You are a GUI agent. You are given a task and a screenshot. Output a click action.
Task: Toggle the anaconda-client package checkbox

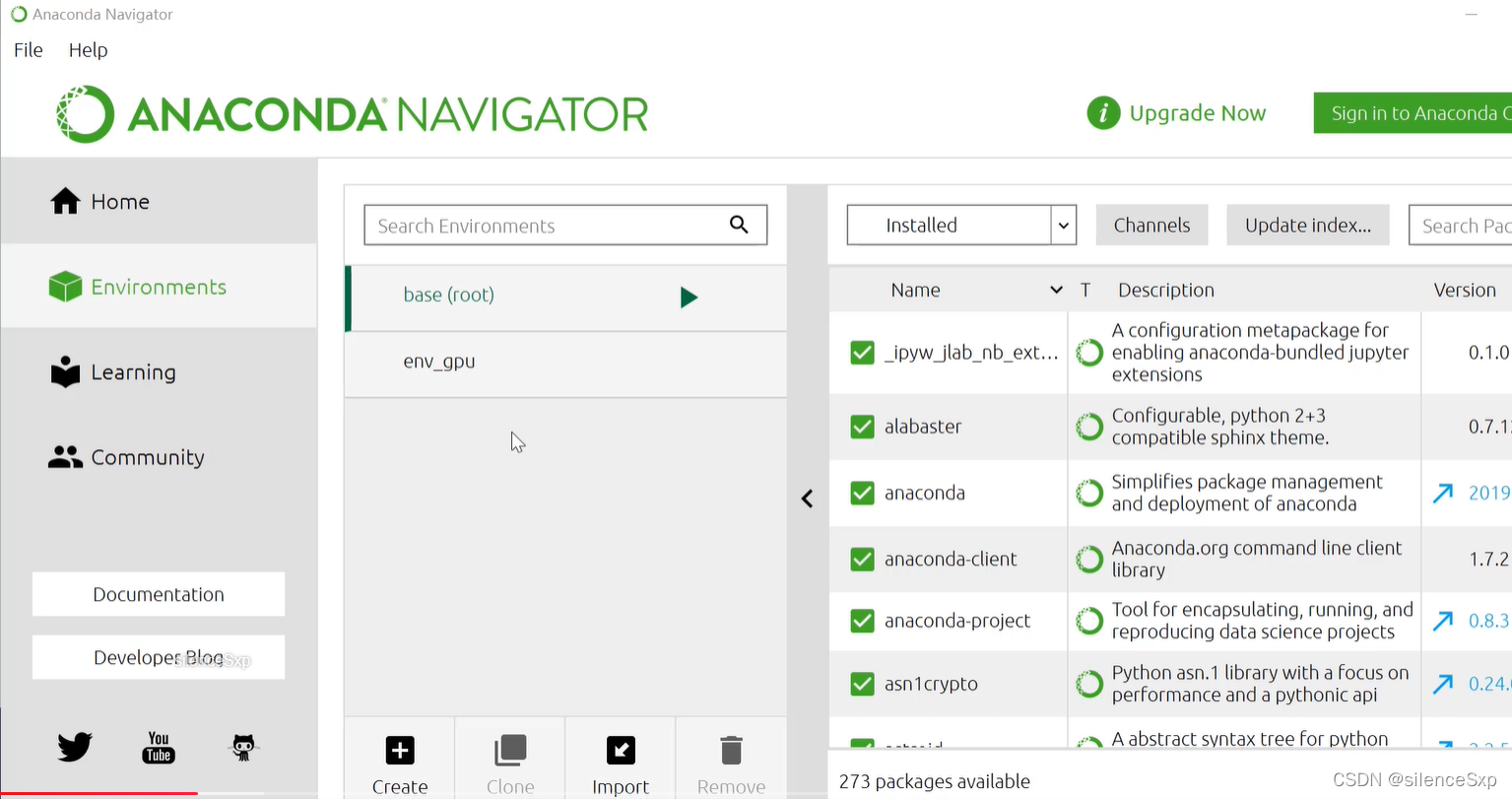(862, 560)
